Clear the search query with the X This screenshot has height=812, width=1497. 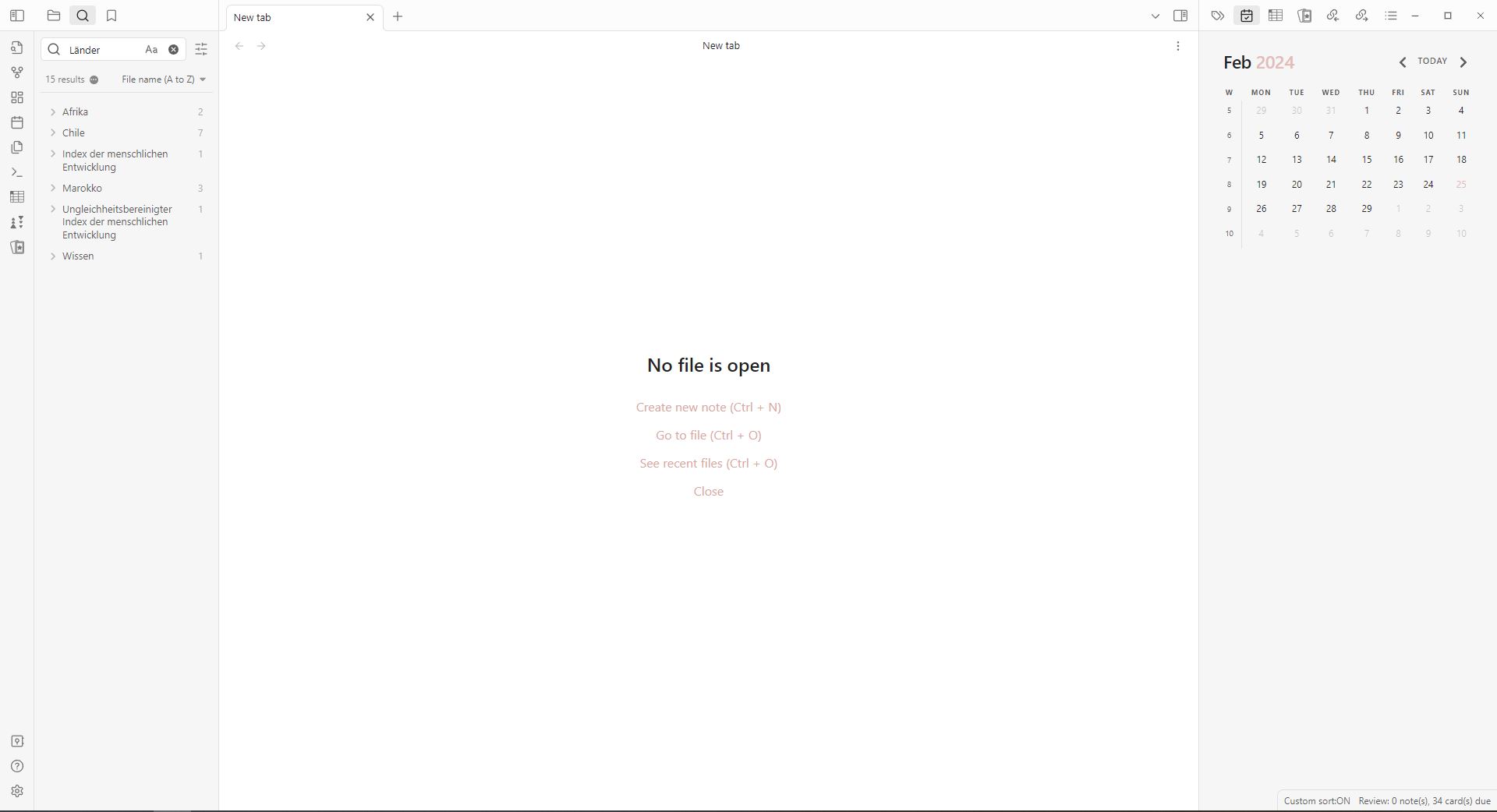174,50
